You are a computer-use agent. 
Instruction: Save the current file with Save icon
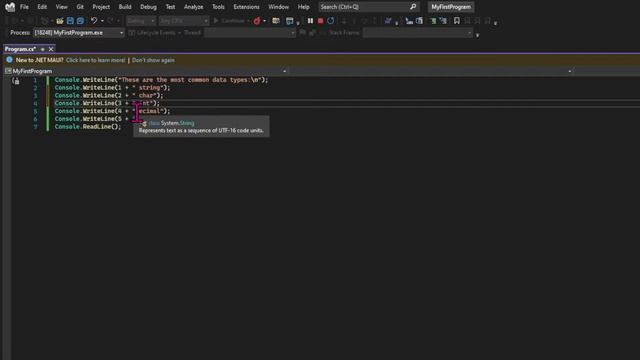click(70, 21)
